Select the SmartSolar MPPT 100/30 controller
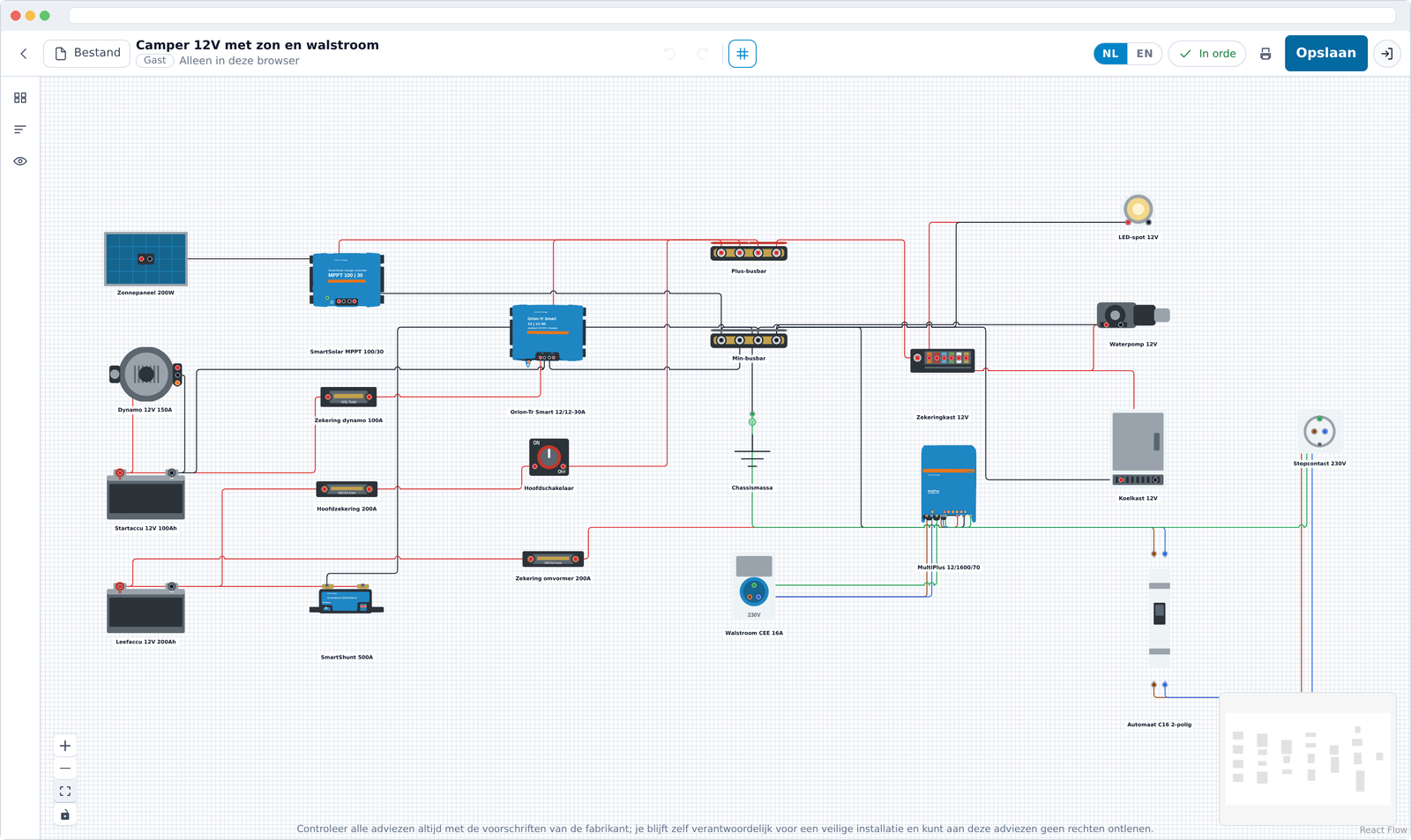This screenshot has width=1411, height=840. pos(347,279)
